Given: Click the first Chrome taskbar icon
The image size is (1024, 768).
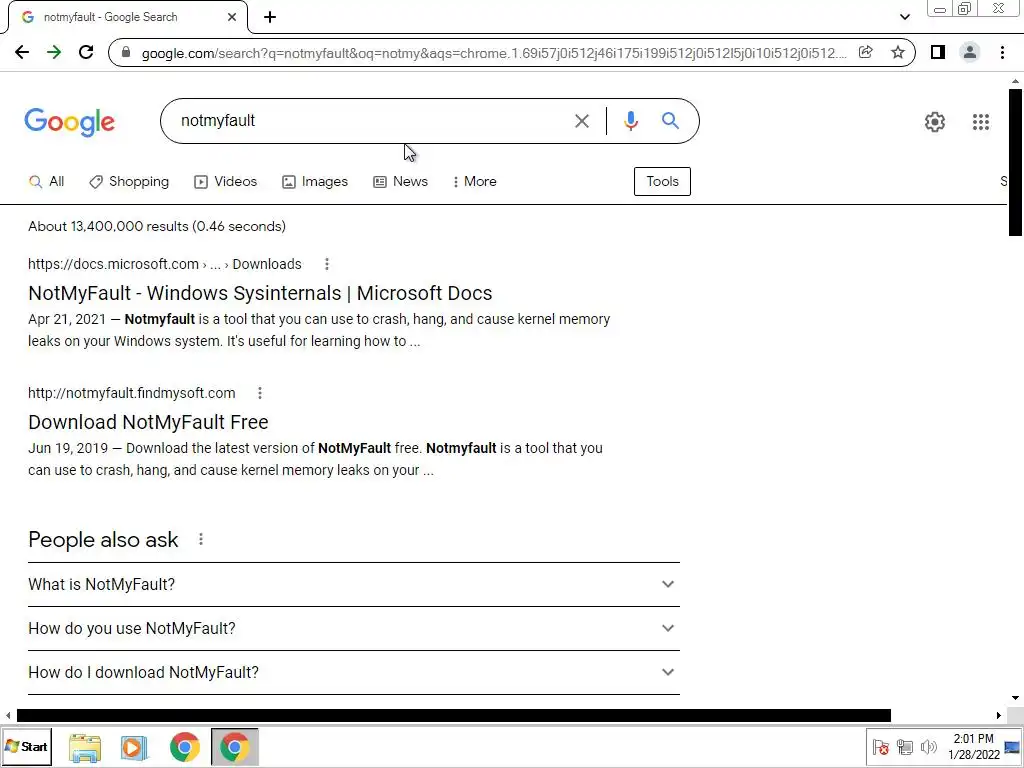Looking at the screenshot, I should click(x=185, y=748).
